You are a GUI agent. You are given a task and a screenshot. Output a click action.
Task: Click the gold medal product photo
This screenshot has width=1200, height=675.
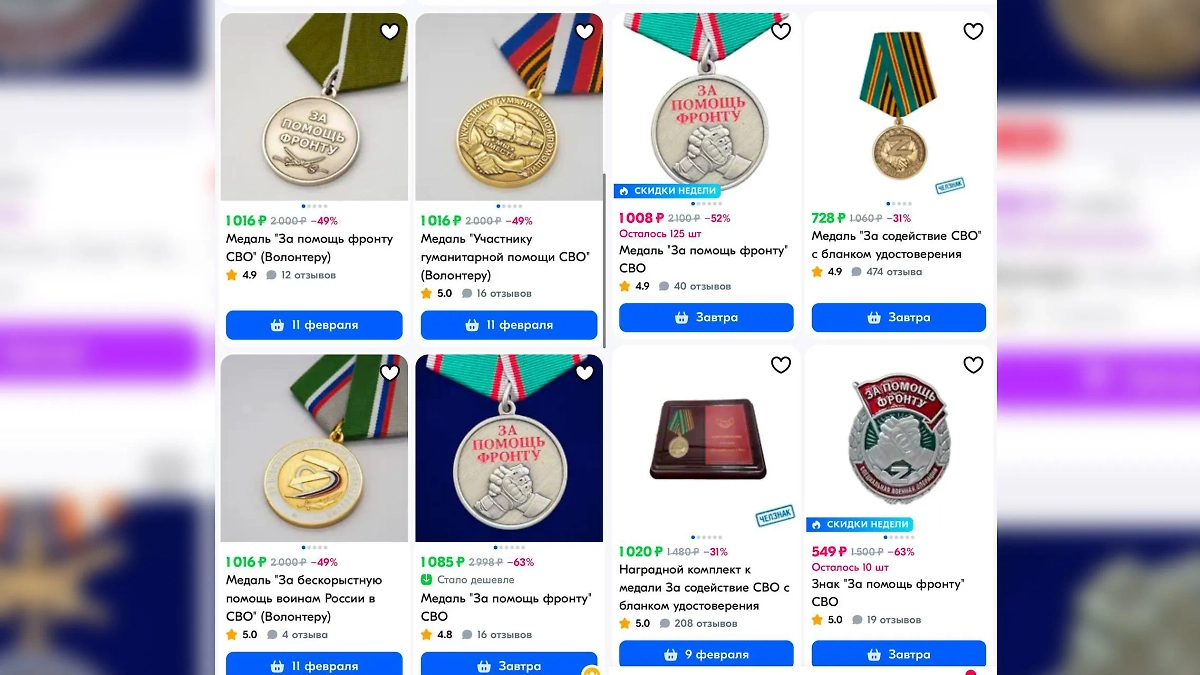pos(509,107)
